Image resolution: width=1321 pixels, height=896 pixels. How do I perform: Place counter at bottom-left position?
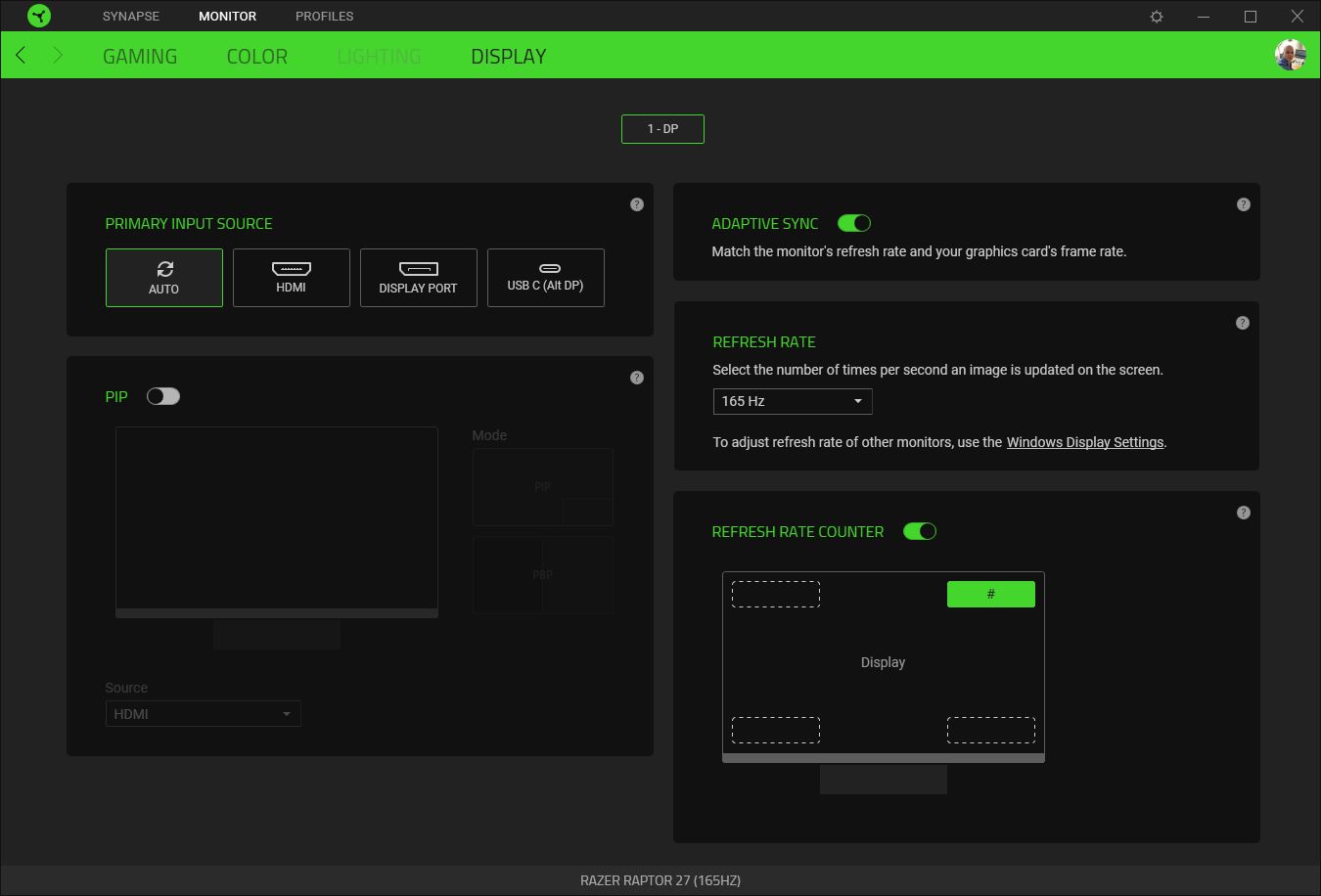(x=776, y=730)
